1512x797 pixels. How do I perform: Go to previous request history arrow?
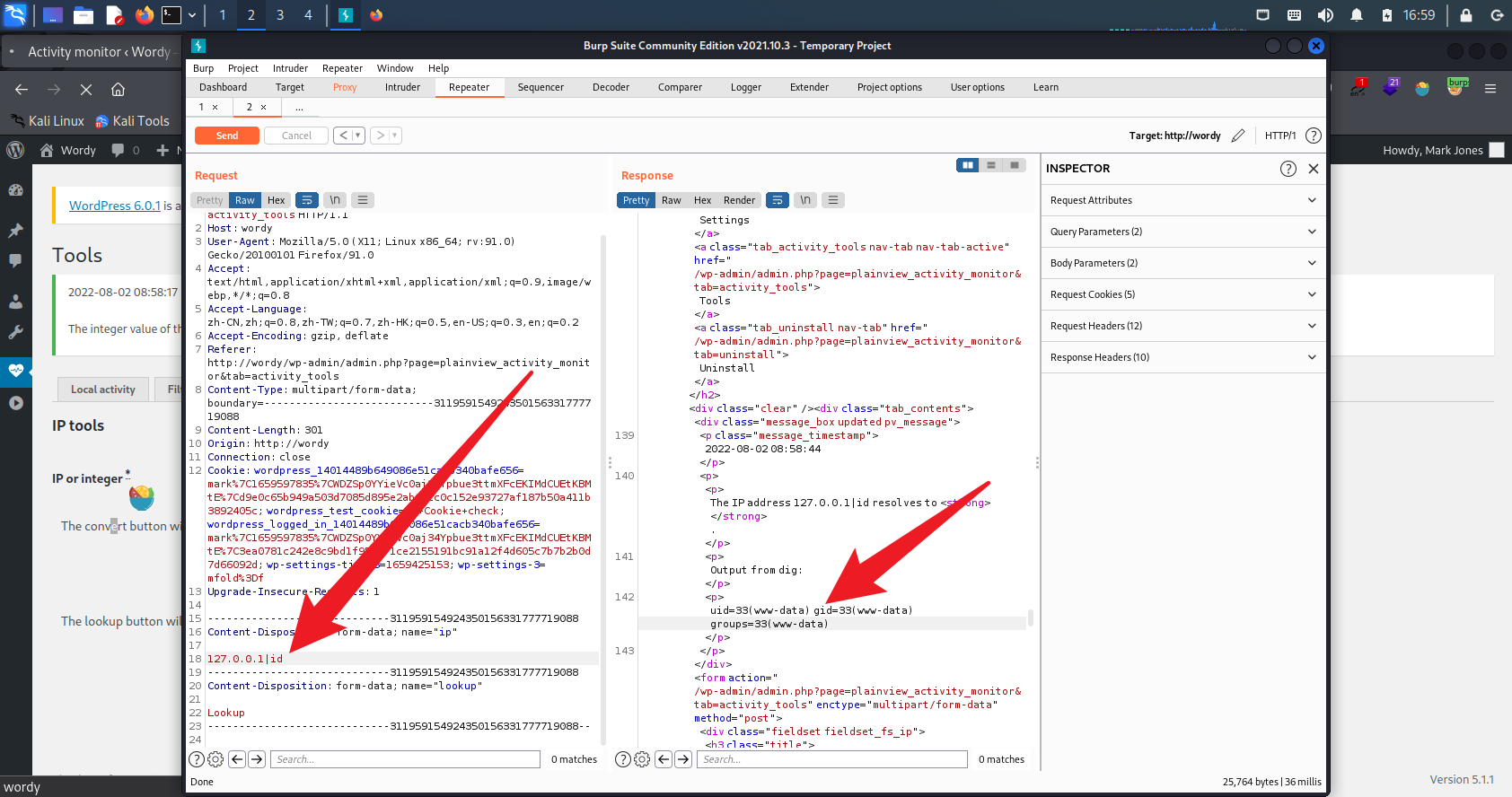pyautogui.click(x=343, y=136)
